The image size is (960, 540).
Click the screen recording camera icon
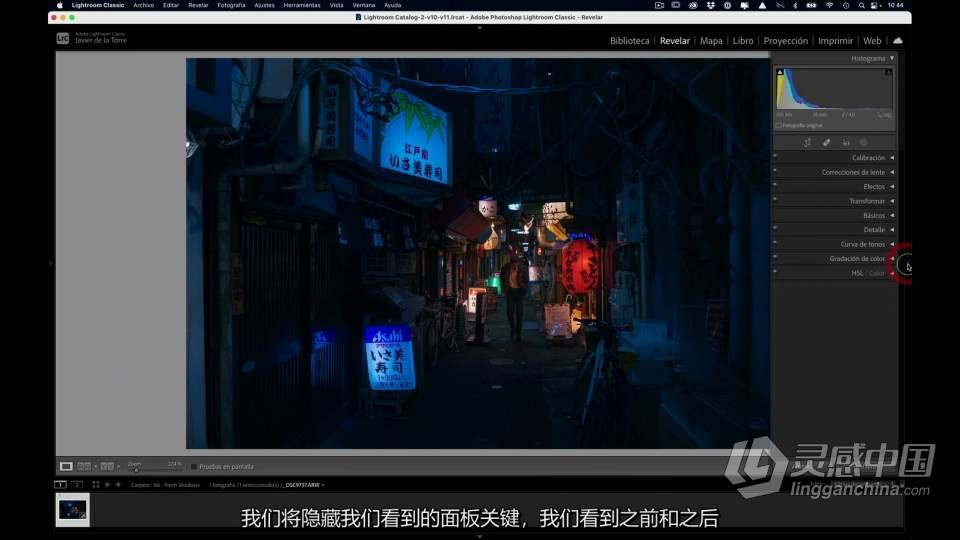[x=659, y=5]
